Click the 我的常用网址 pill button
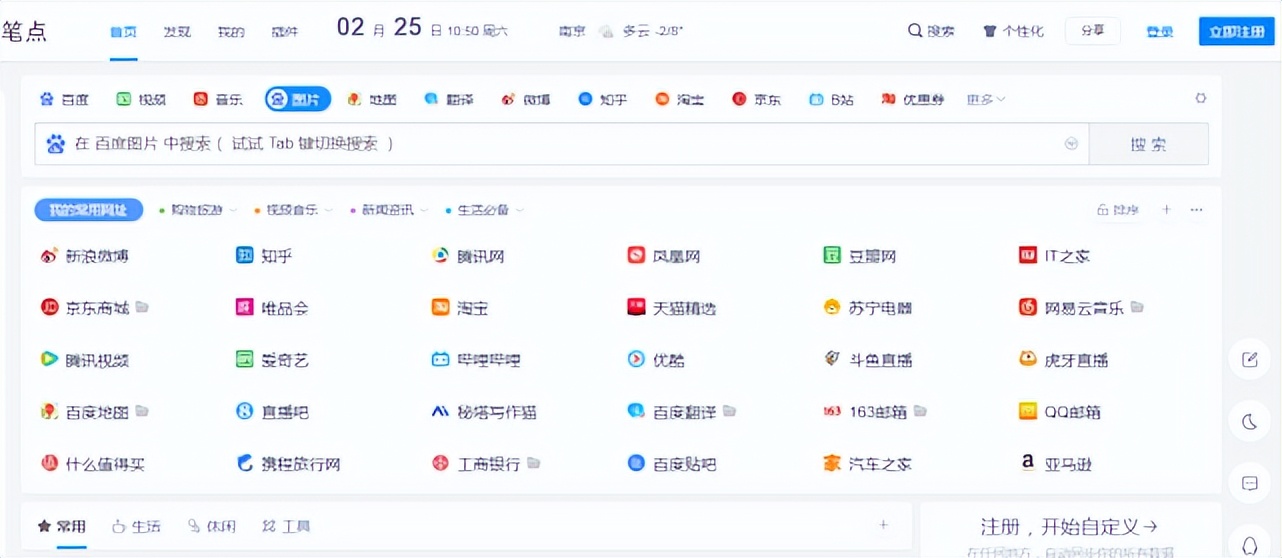The image size is (1282, 558). (89, 210)
